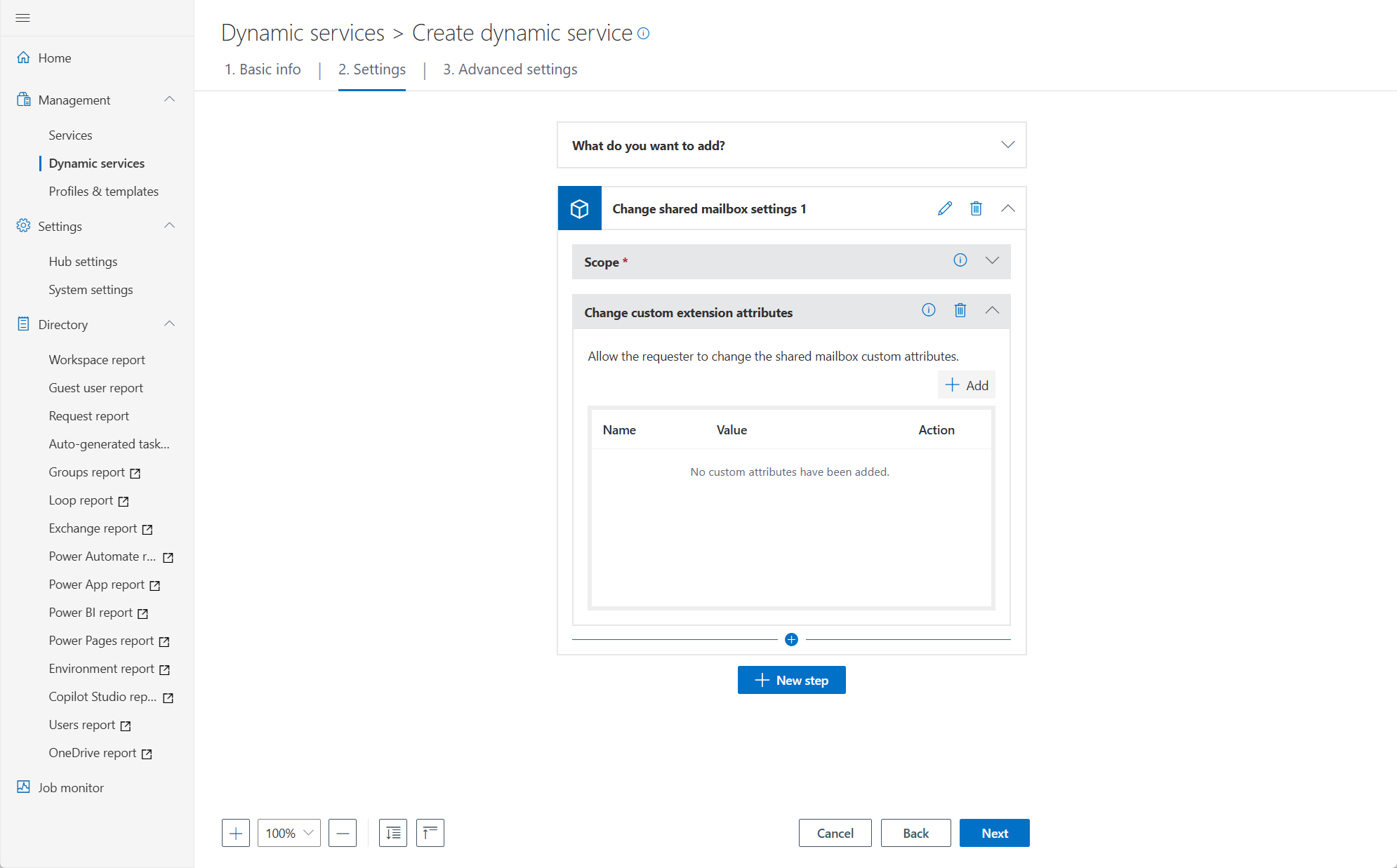The width and height of the screenshot is (1397, 868).
Task: Expand the What do you want to add dropdown
Action: pyautogui.click(x=1007, y=145)
